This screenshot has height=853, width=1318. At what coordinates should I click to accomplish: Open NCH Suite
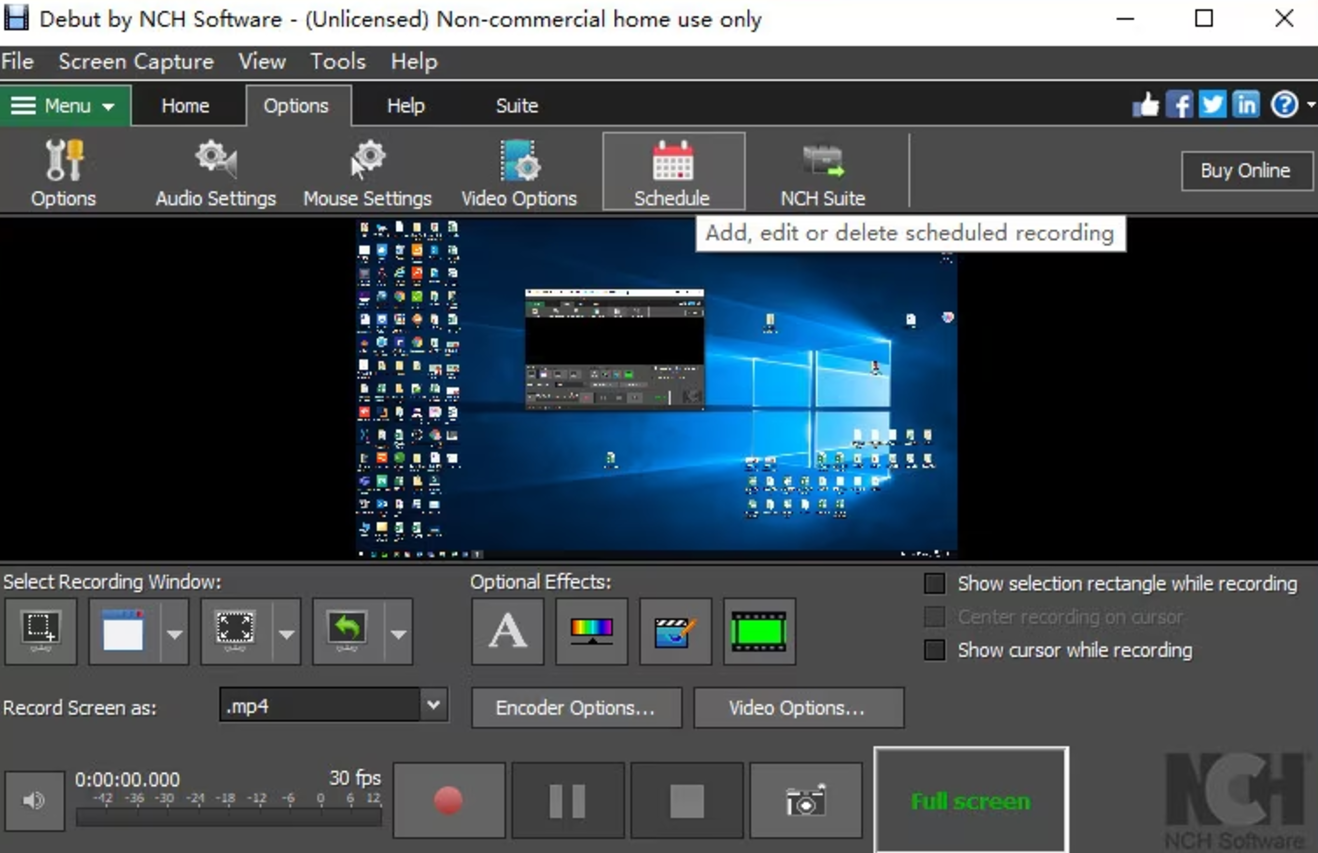822,170
